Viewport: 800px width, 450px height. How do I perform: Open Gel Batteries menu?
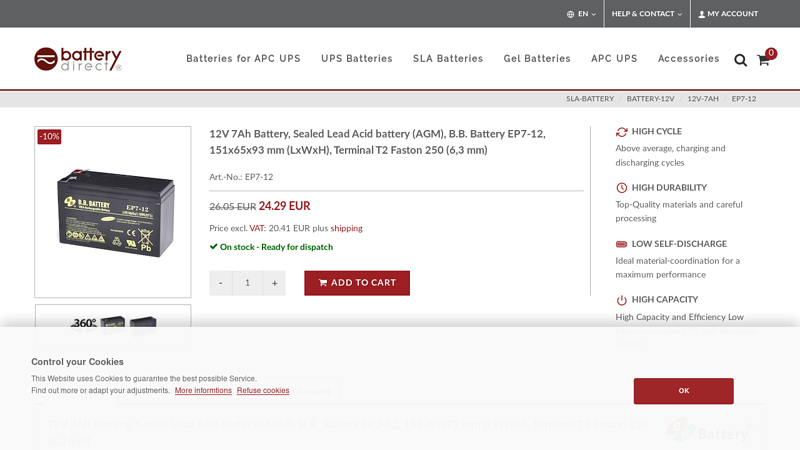coord(537,59)
